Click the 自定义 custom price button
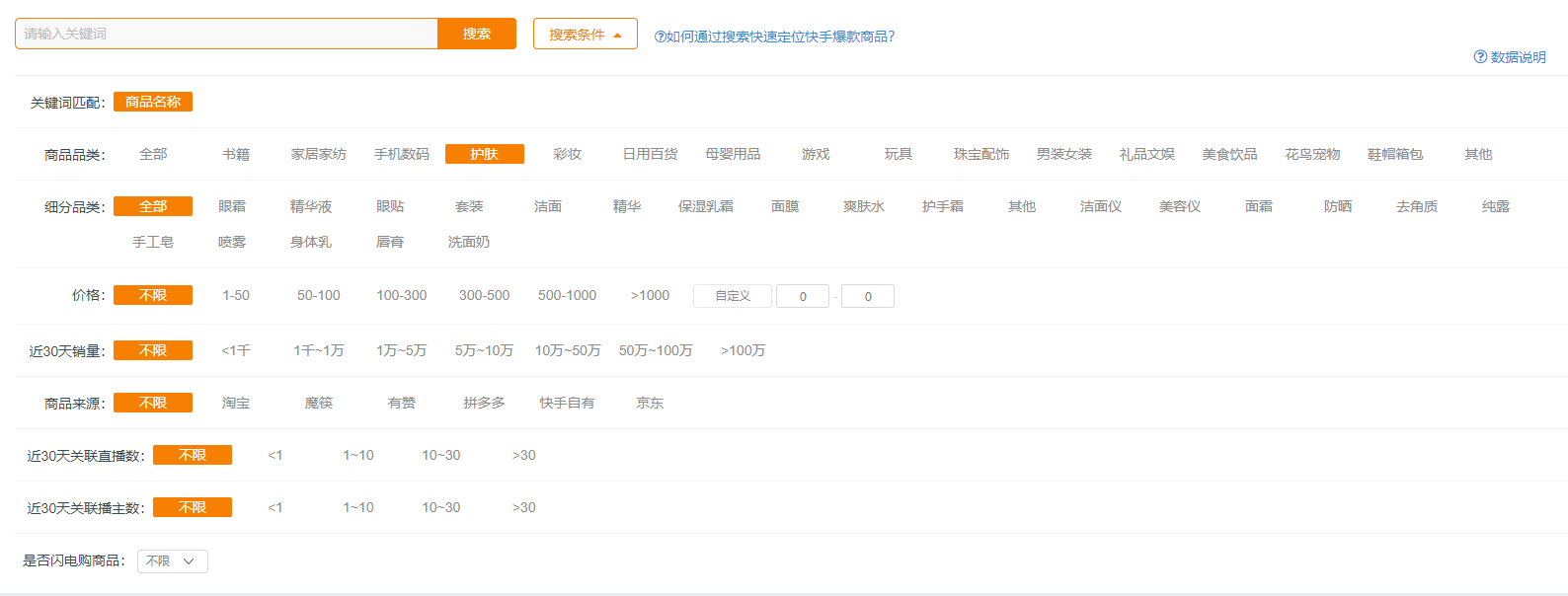This screenshot has height=596, width=1568. [x=732, y=296]
